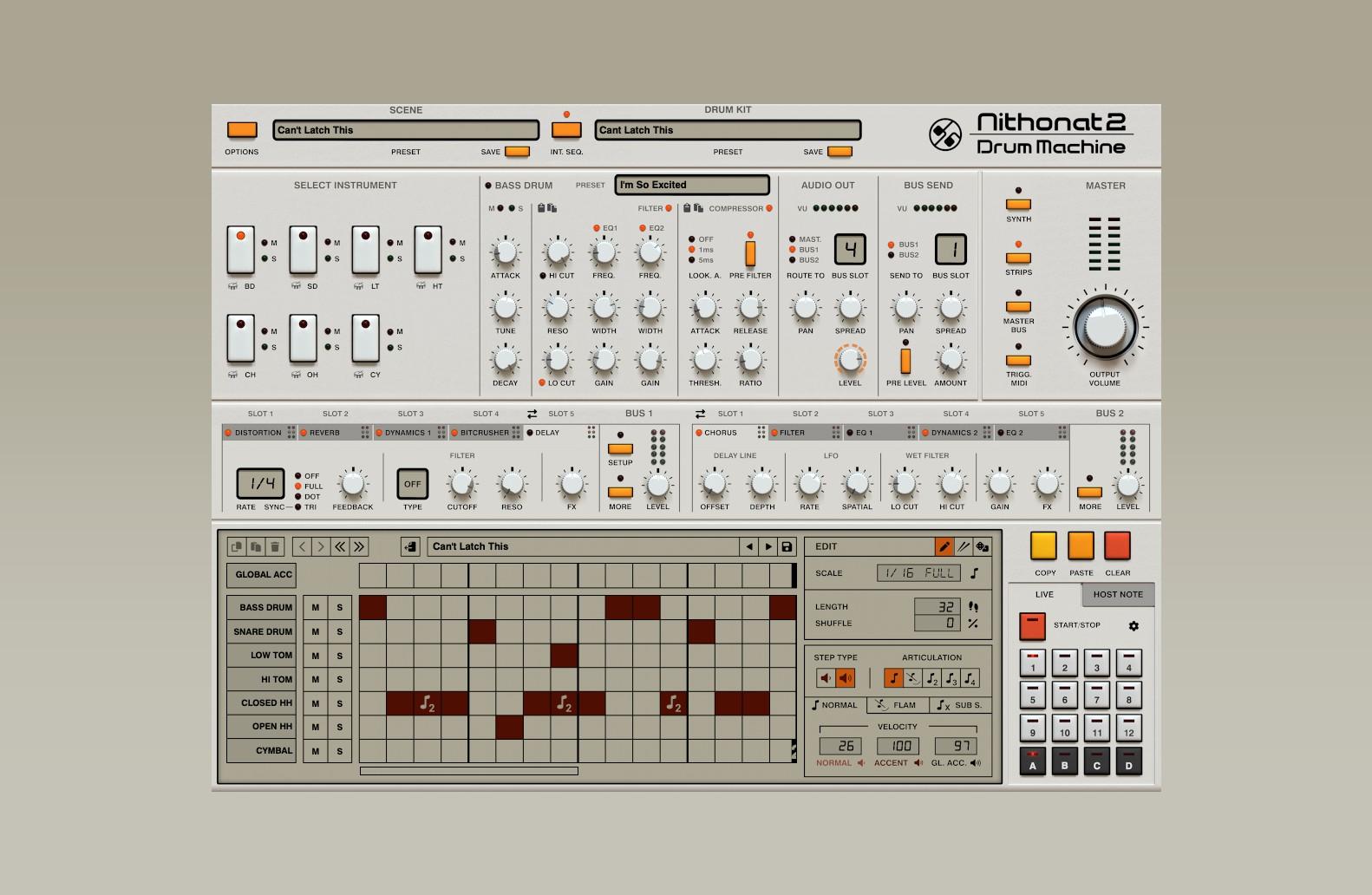Open the pattern name selector
This screenshot has width=1372, height=895.
(x=583, y=546)
